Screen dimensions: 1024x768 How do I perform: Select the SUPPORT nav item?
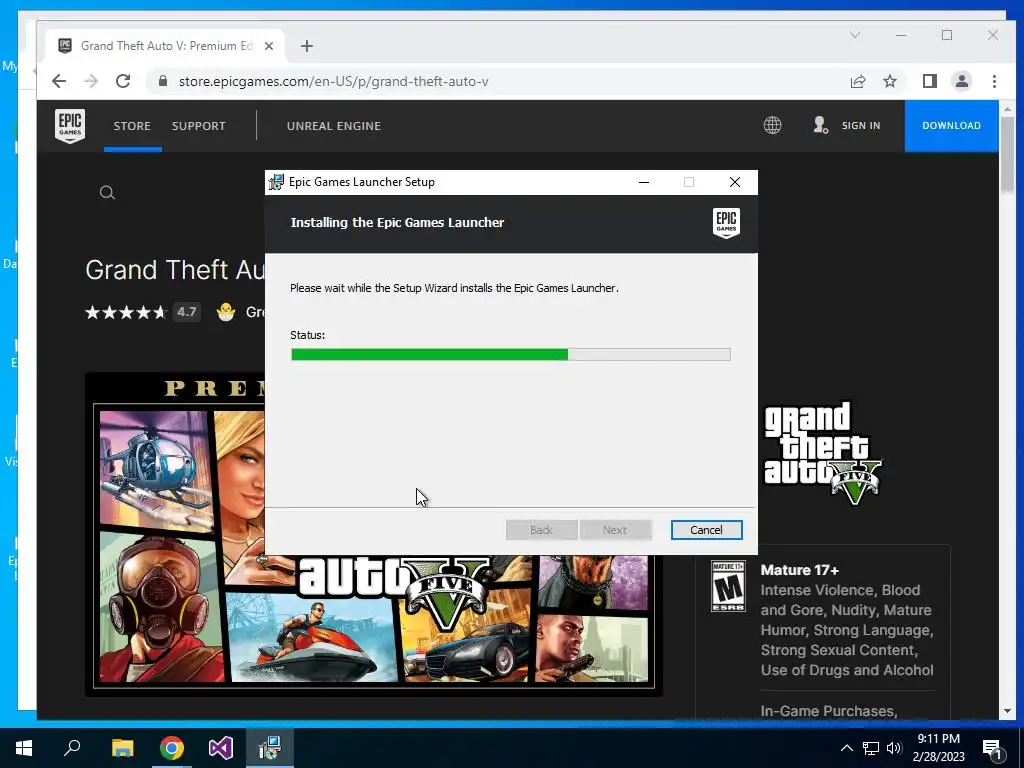[x=199, y=126]
